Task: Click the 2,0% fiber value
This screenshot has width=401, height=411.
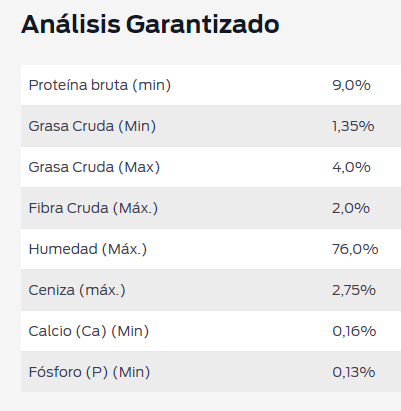Action: (x=351, y=208)
